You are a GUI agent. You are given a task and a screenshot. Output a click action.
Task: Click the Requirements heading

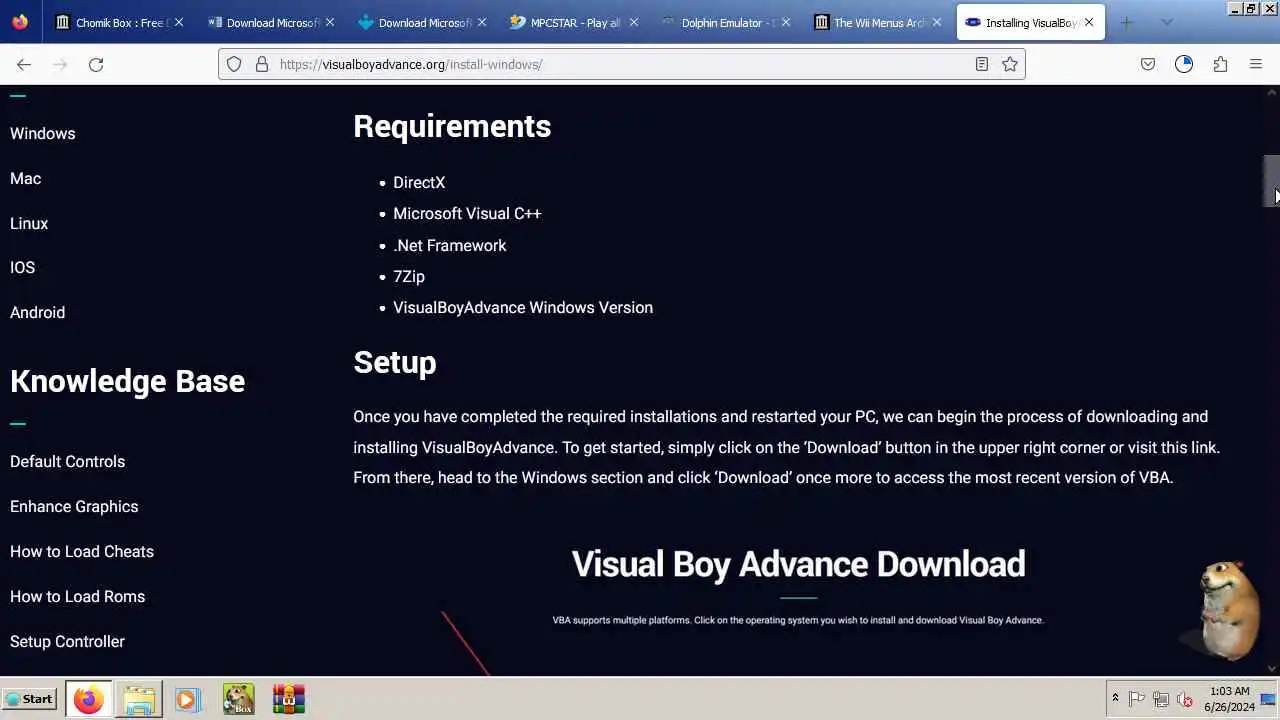(x=452, y=126)
